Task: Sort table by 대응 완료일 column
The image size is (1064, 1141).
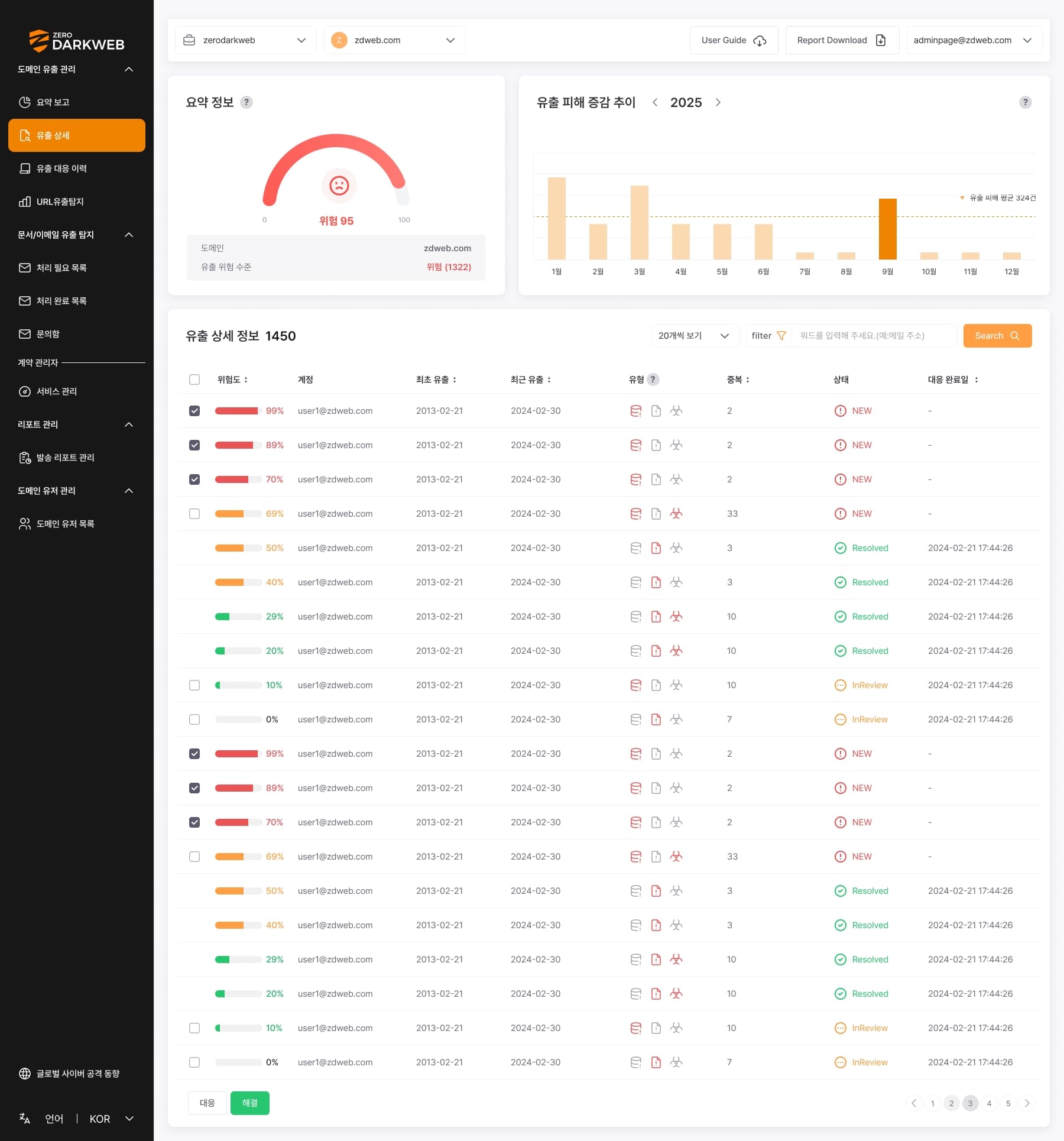Action: tap(977, 380)
